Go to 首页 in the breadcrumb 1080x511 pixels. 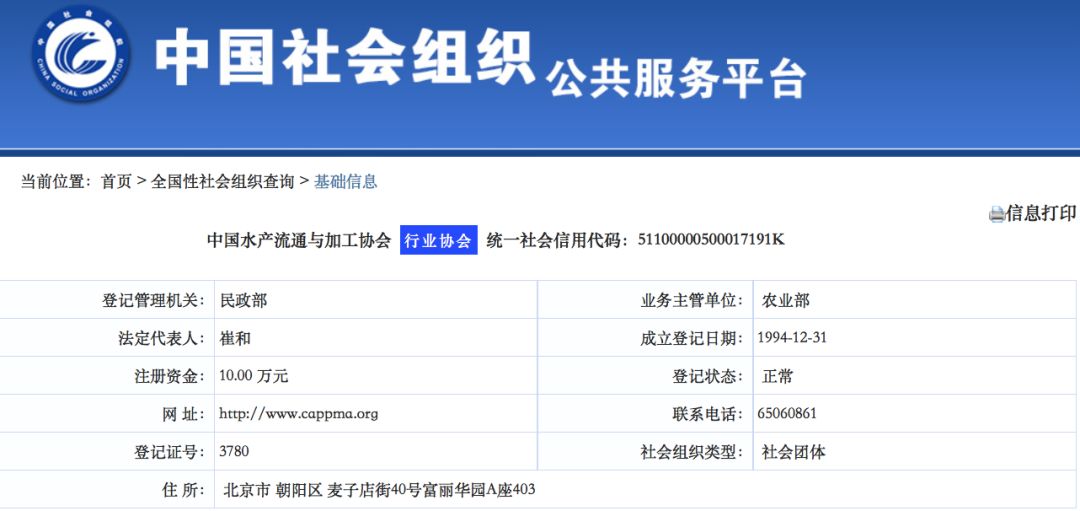pyautogui.click(x=116, y=181)
